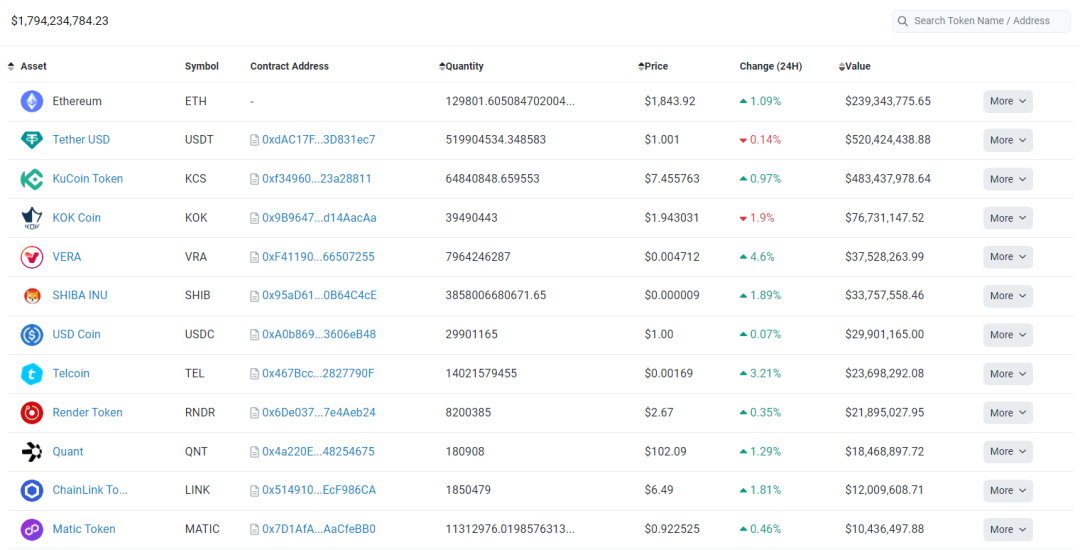The height and width of the screenshot is (550, 1080).
Task: Click the document icon beside 0x514910...EcF986CA
Action: pyautogui.click(x=254, y=491)
